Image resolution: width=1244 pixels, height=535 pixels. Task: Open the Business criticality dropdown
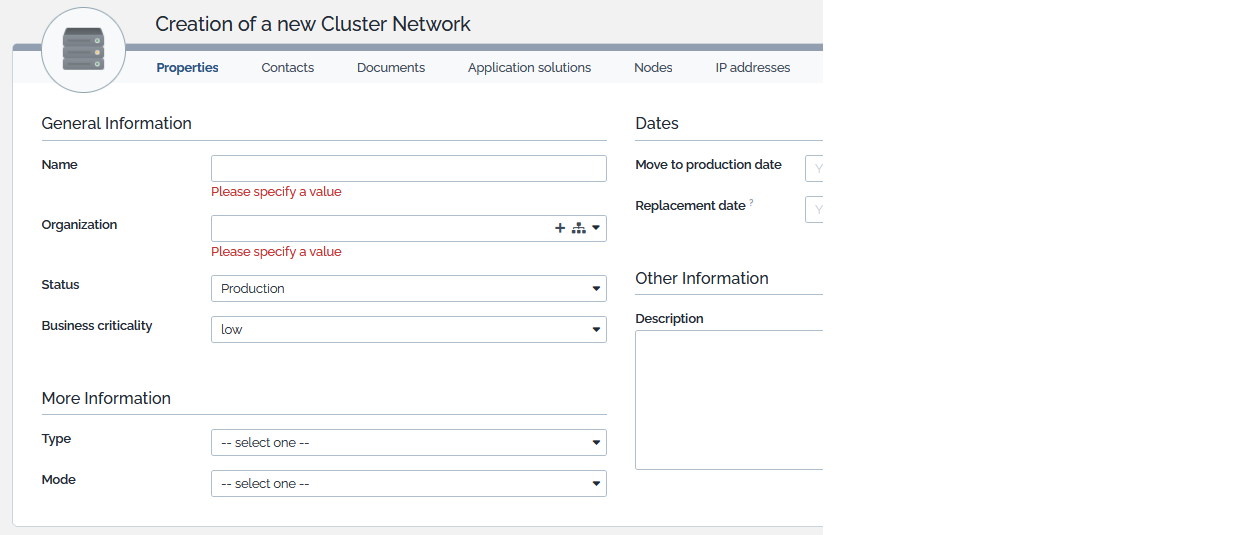coord(408,330)
